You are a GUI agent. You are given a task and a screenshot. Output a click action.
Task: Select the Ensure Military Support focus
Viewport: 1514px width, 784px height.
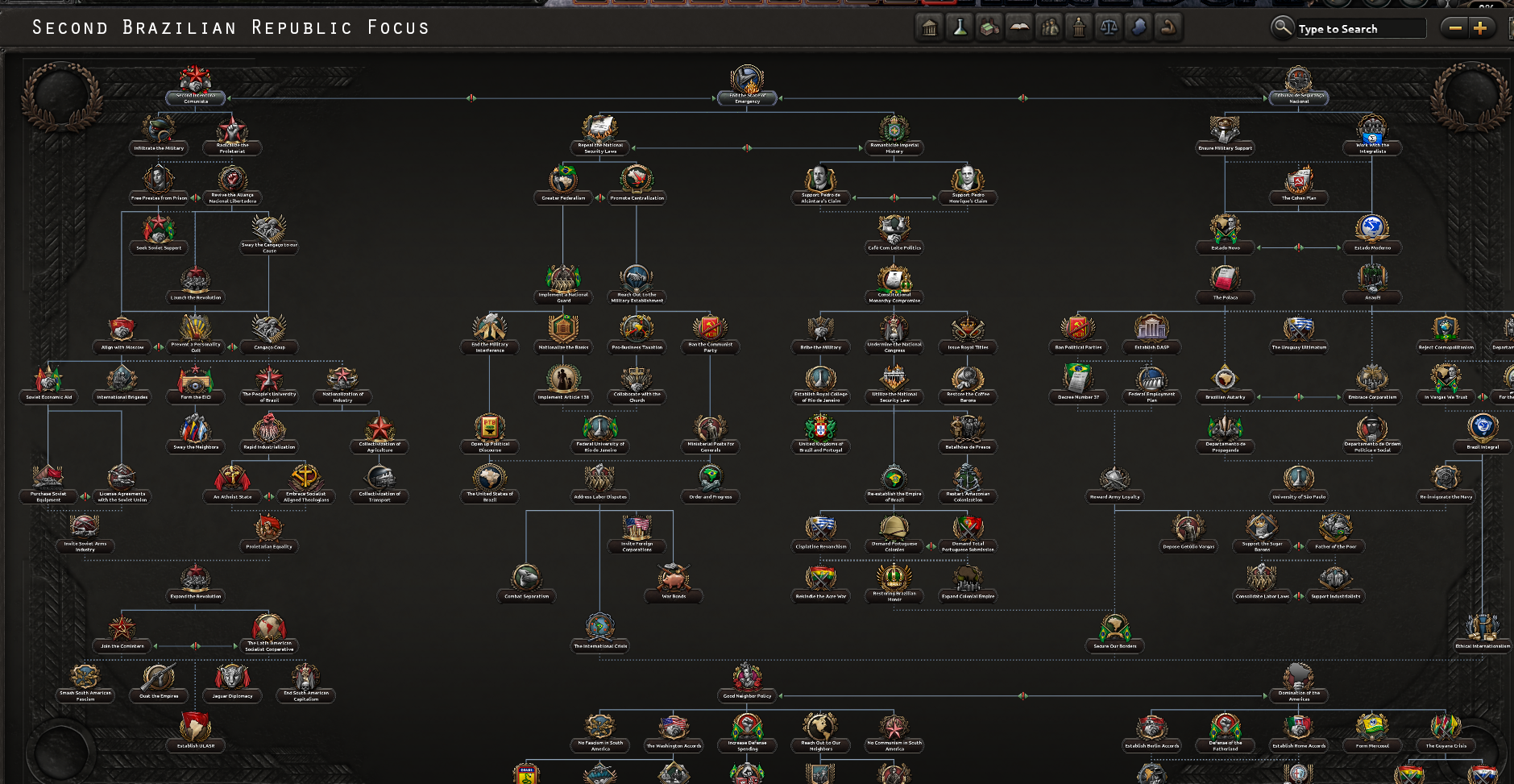pyautogui.click(x=1225, y=135)
